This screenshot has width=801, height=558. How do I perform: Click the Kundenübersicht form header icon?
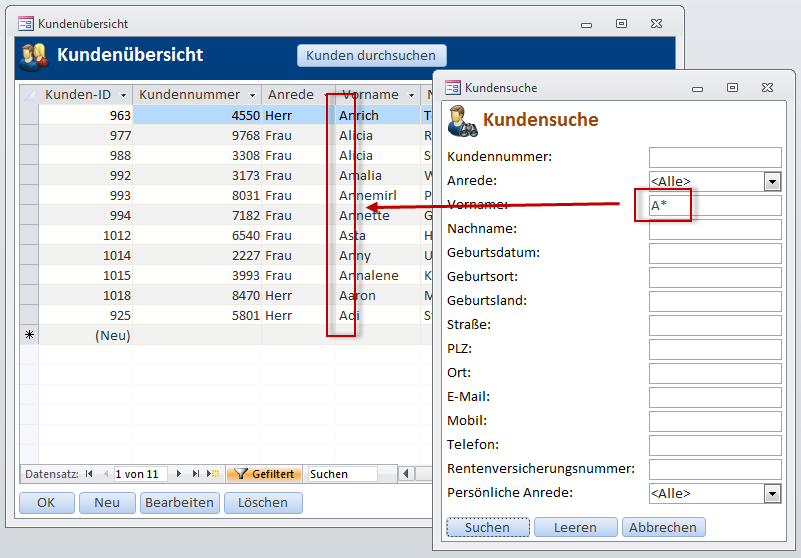pos(33,56)
